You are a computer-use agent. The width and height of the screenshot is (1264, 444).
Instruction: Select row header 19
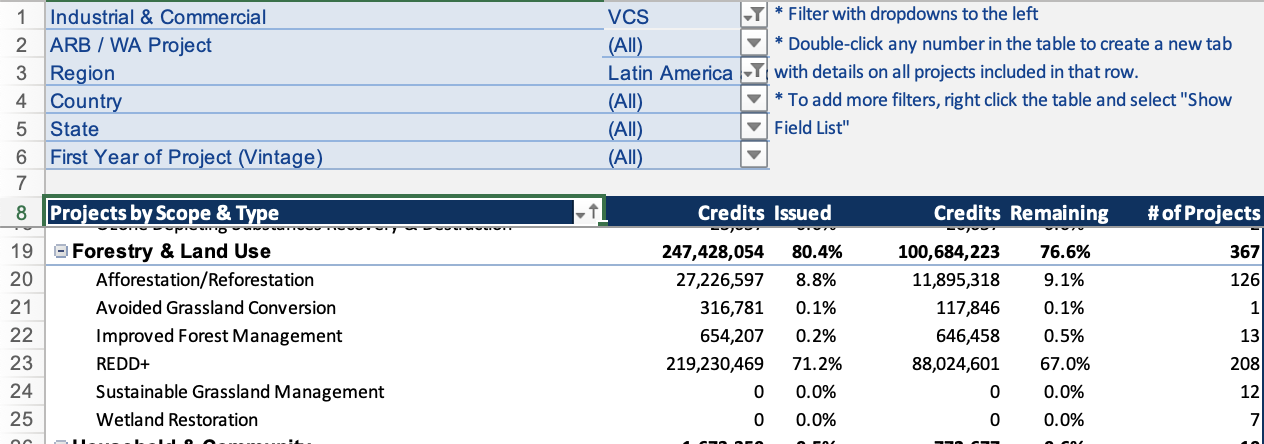click(x=22, y=252)
